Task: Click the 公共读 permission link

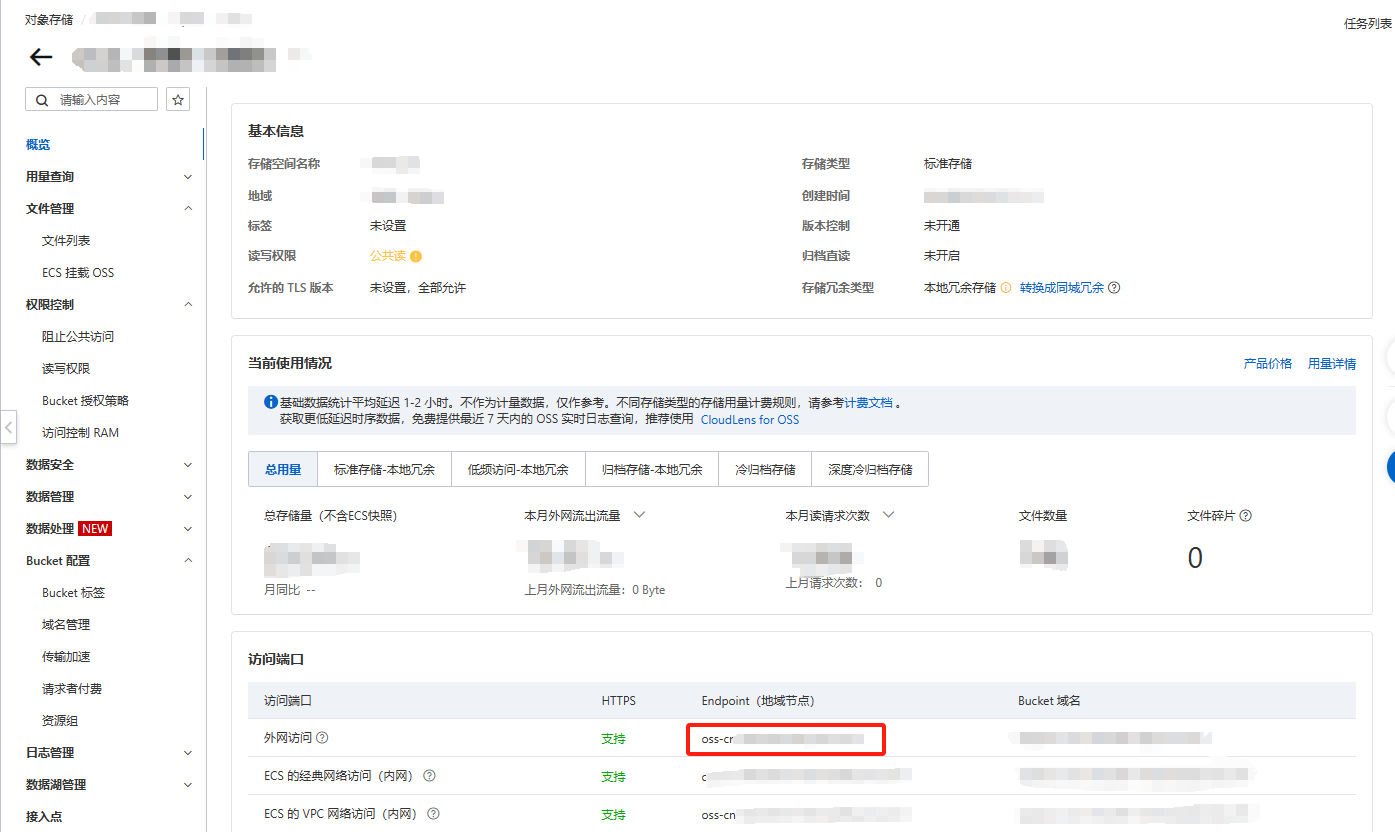Action: (388, 256)
